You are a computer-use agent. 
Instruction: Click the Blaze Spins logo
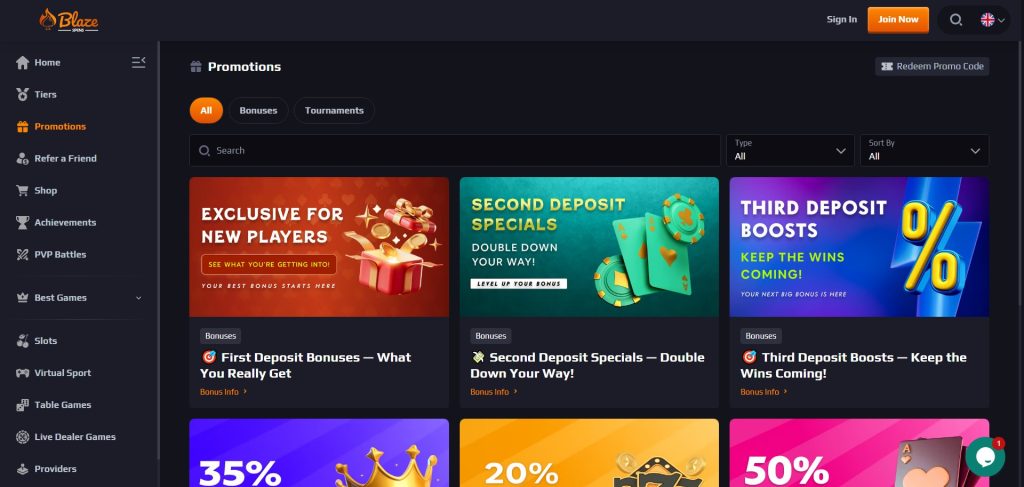point(69,20)
